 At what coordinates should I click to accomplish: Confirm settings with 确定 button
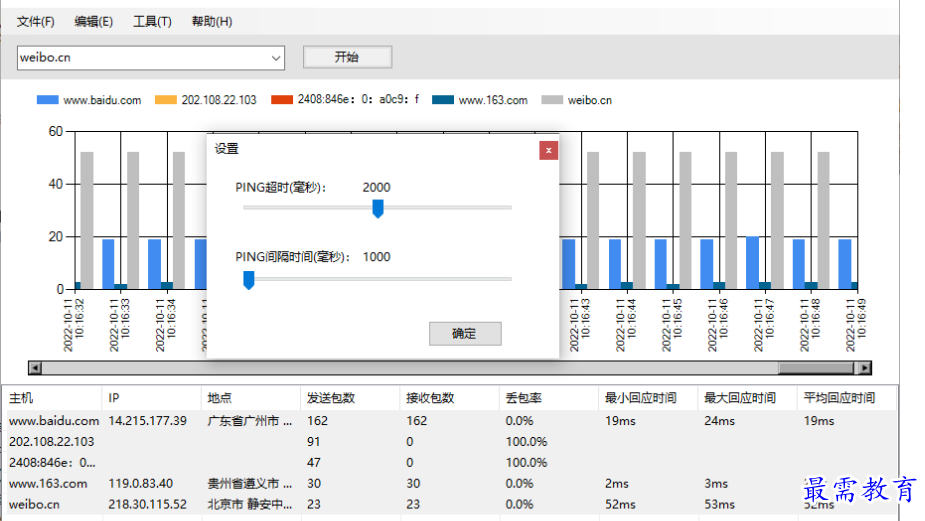pos(465,333)
